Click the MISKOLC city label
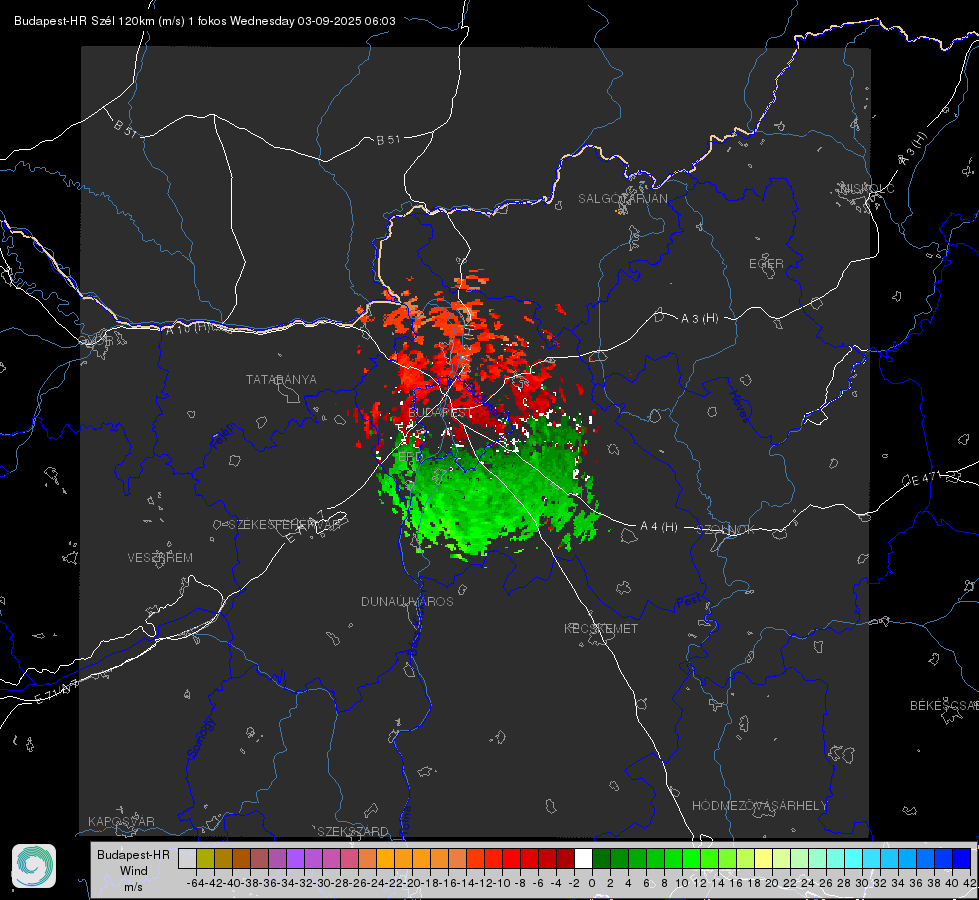The width and height of the screenshot is (979, 900). pos(867,189)
